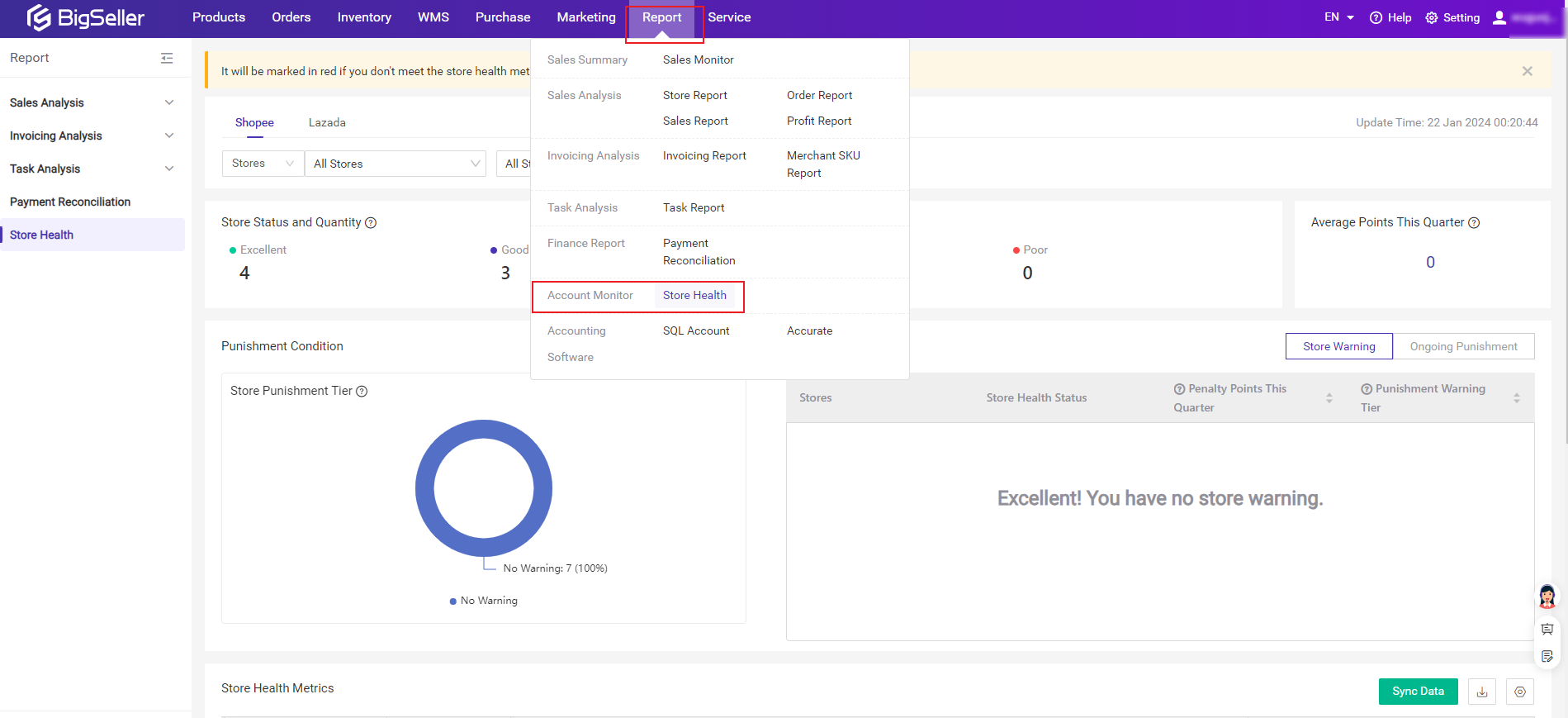The image size is (1568, 718).
Task: Click the Store Punishment Tier help icon
Action: coord(362,391)
